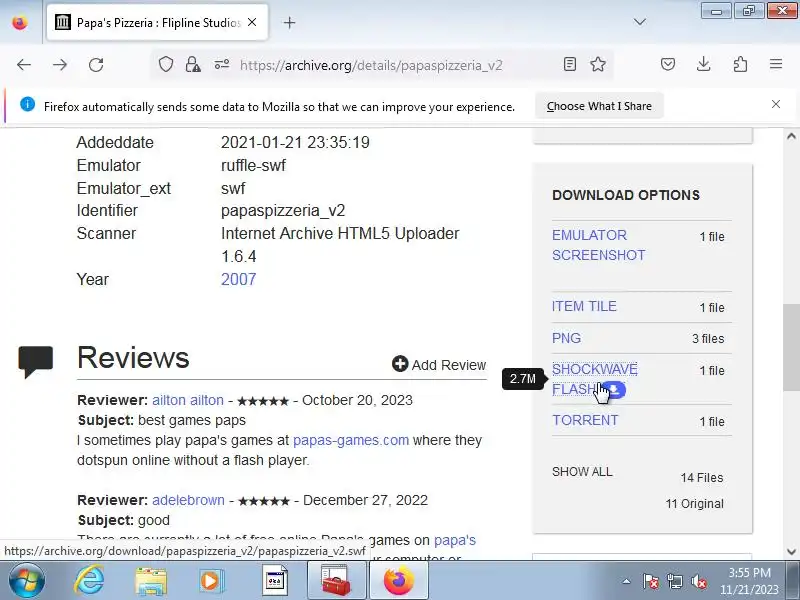
Task: Reload the current page
Action: coord(96,65)
